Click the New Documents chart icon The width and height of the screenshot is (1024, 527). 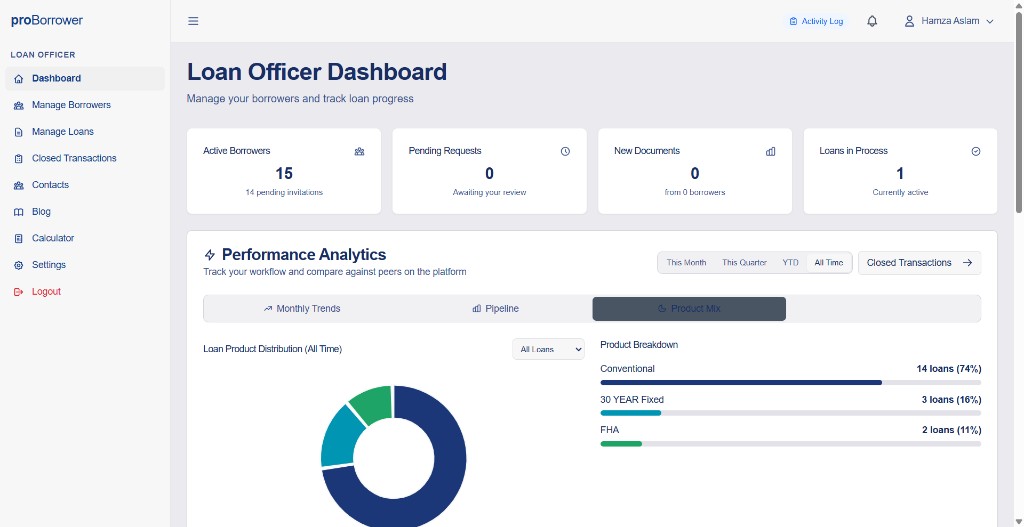(x=771, y=152)
